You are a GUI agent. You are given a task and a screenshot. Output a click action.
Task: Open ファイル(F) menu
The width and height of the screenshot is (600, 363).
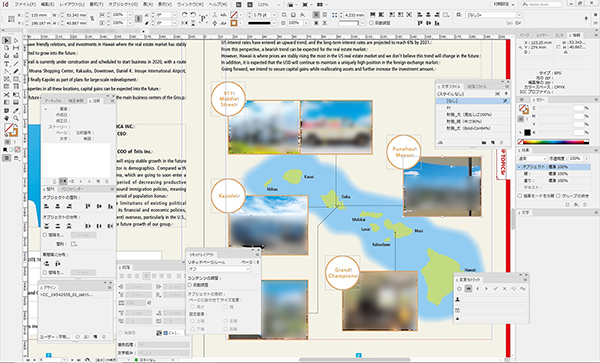25,4
